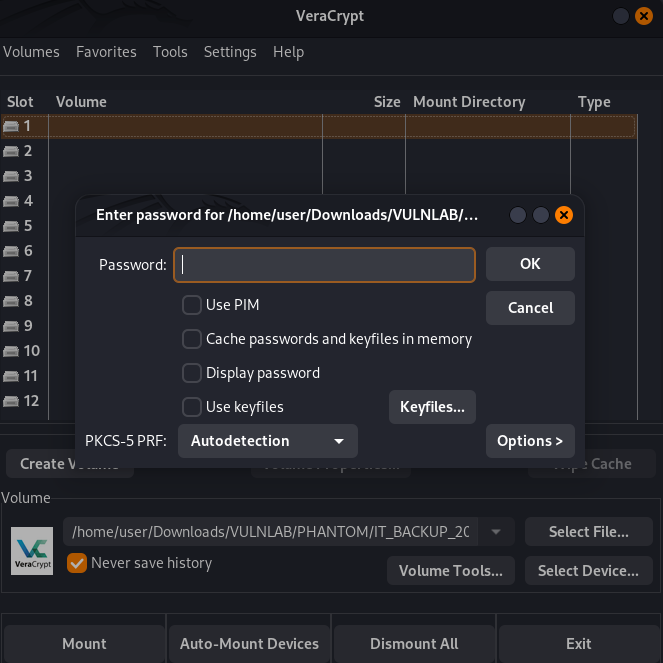The width and height of the screenshot is (663, 663).
Task: Open the Keyfiles... dialog
Action: coord(432,407)
